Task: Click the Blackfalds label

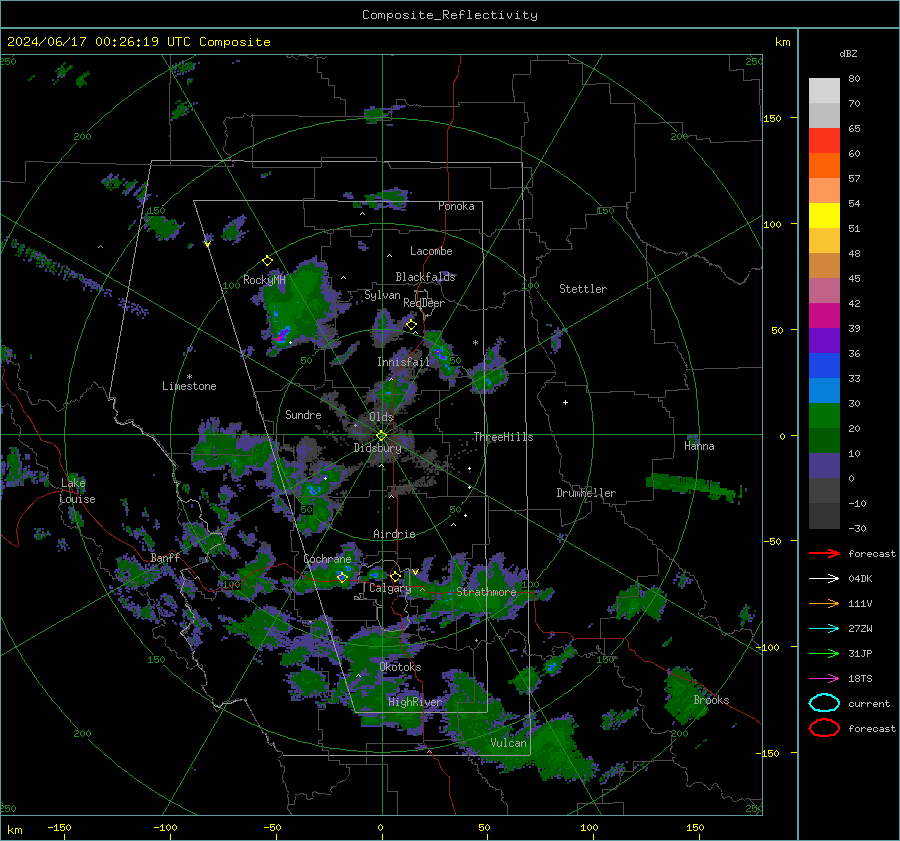Action: click(425, 277)
